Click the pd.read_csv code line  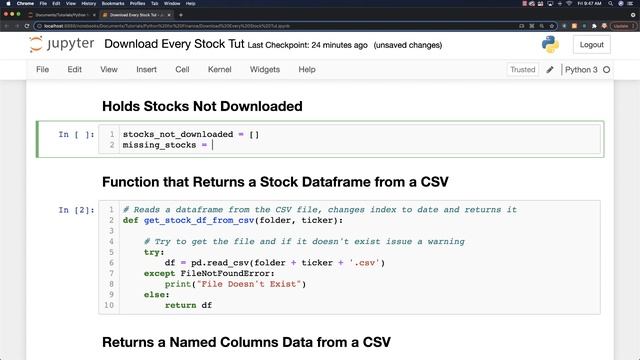(275, 263)
